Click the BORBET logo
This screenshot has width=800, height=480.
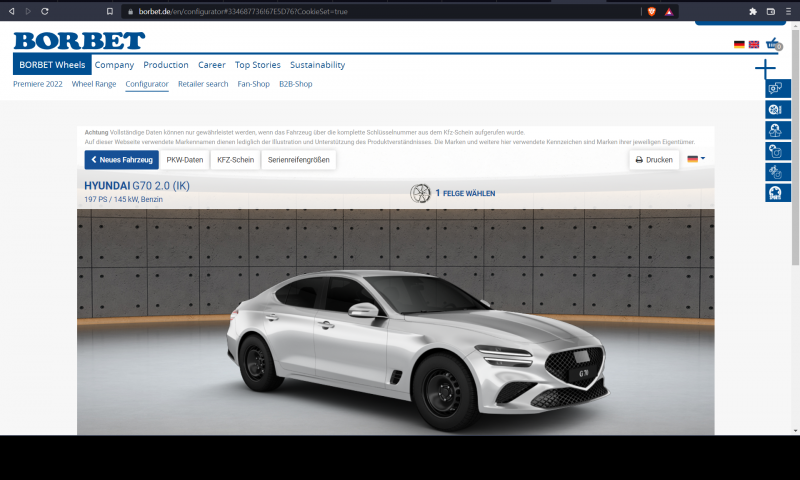click(x=79, y=41)
